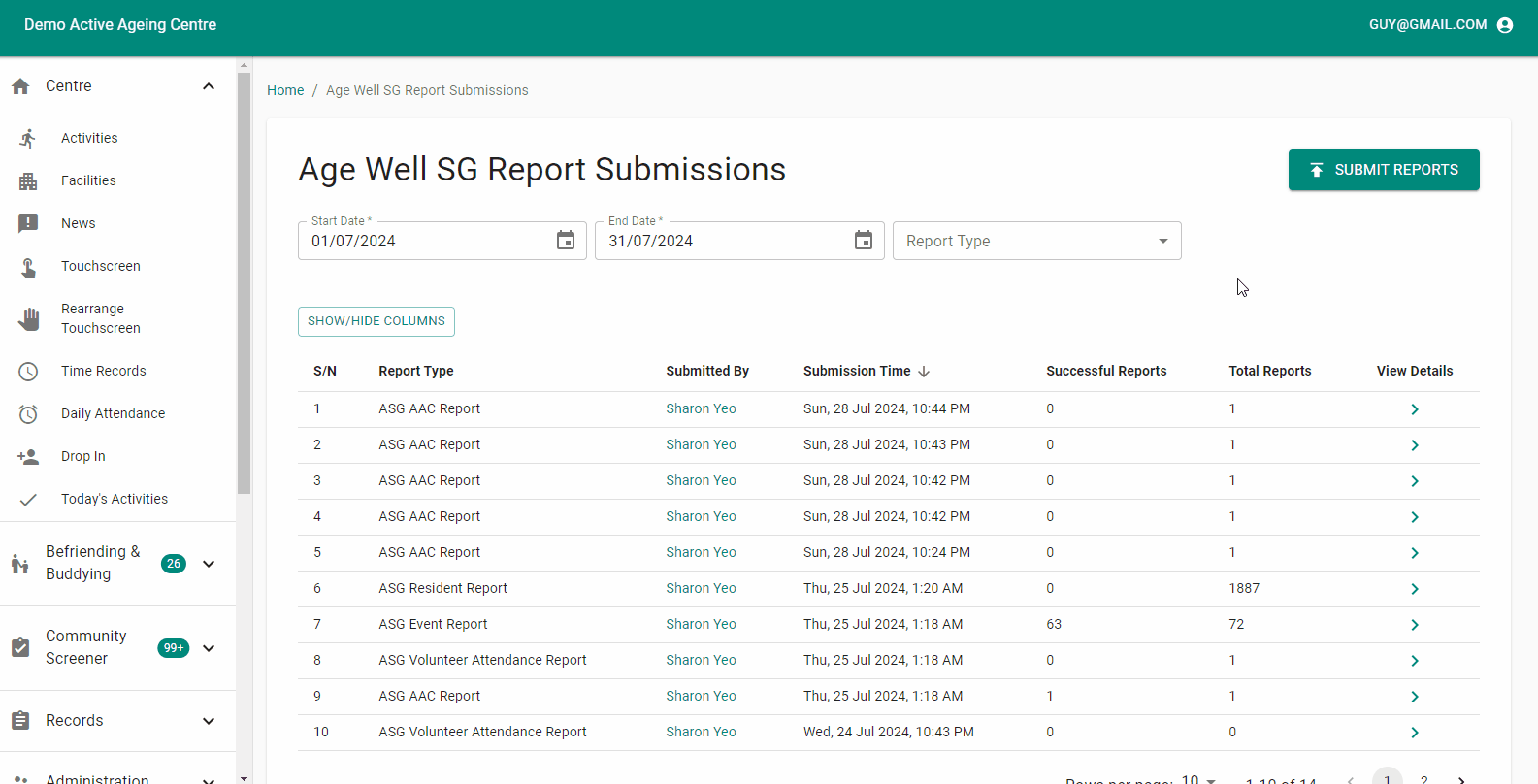Viewport: 1538px width, 784px height.
Task: Click 'Sun, 28 Jul 2024, 10:24 PM' cell
Action: 887,552
